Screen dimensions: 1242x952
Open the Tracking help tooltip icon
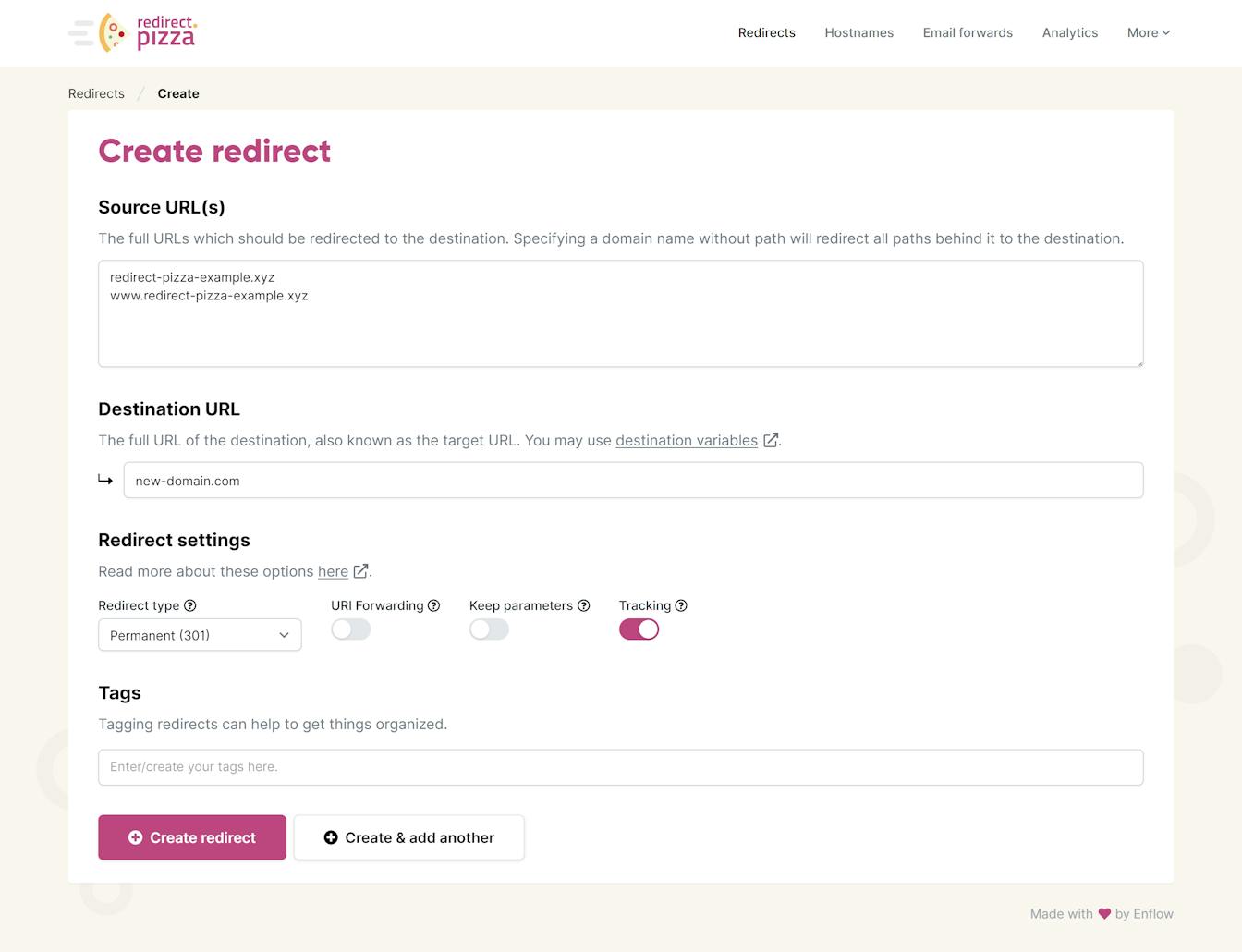[x=682, y=605]
